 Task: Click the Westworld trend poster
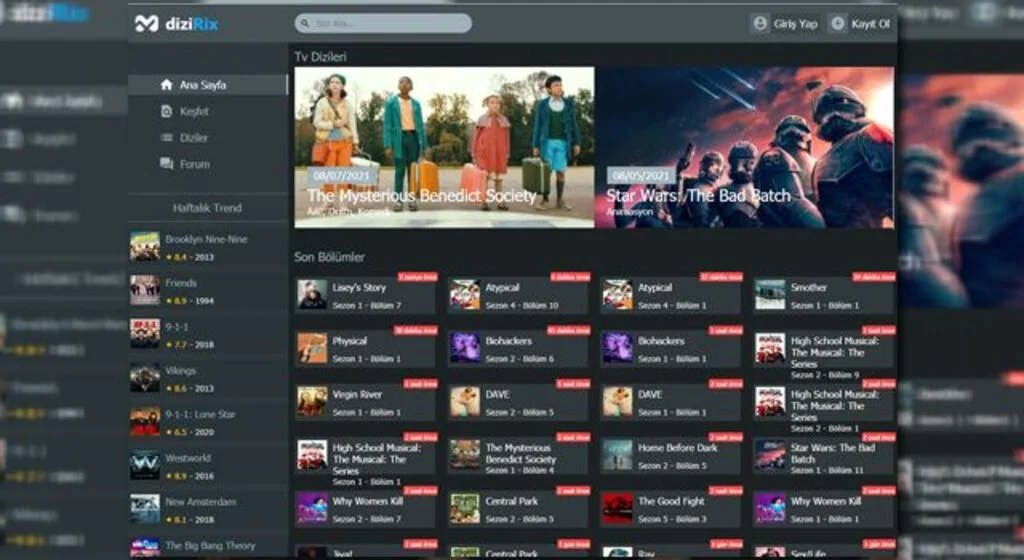tap(144, 465)
